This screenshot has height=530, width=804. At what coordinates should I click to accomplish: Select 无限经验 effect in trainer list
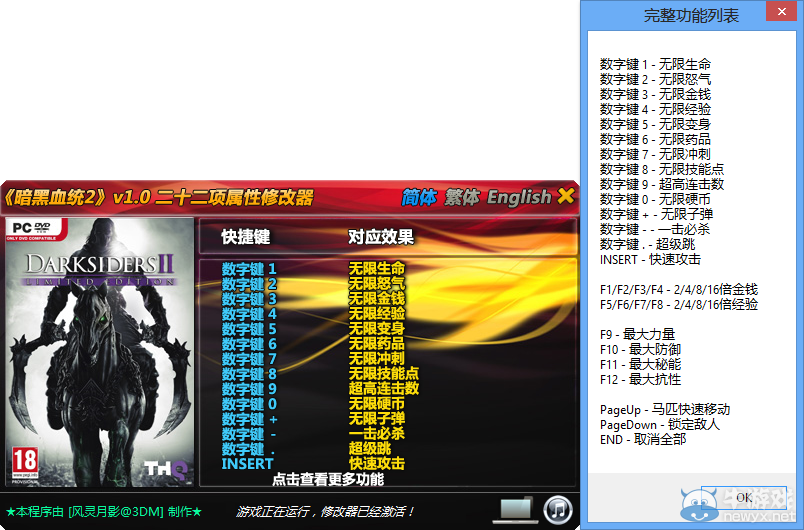(377, 313)
